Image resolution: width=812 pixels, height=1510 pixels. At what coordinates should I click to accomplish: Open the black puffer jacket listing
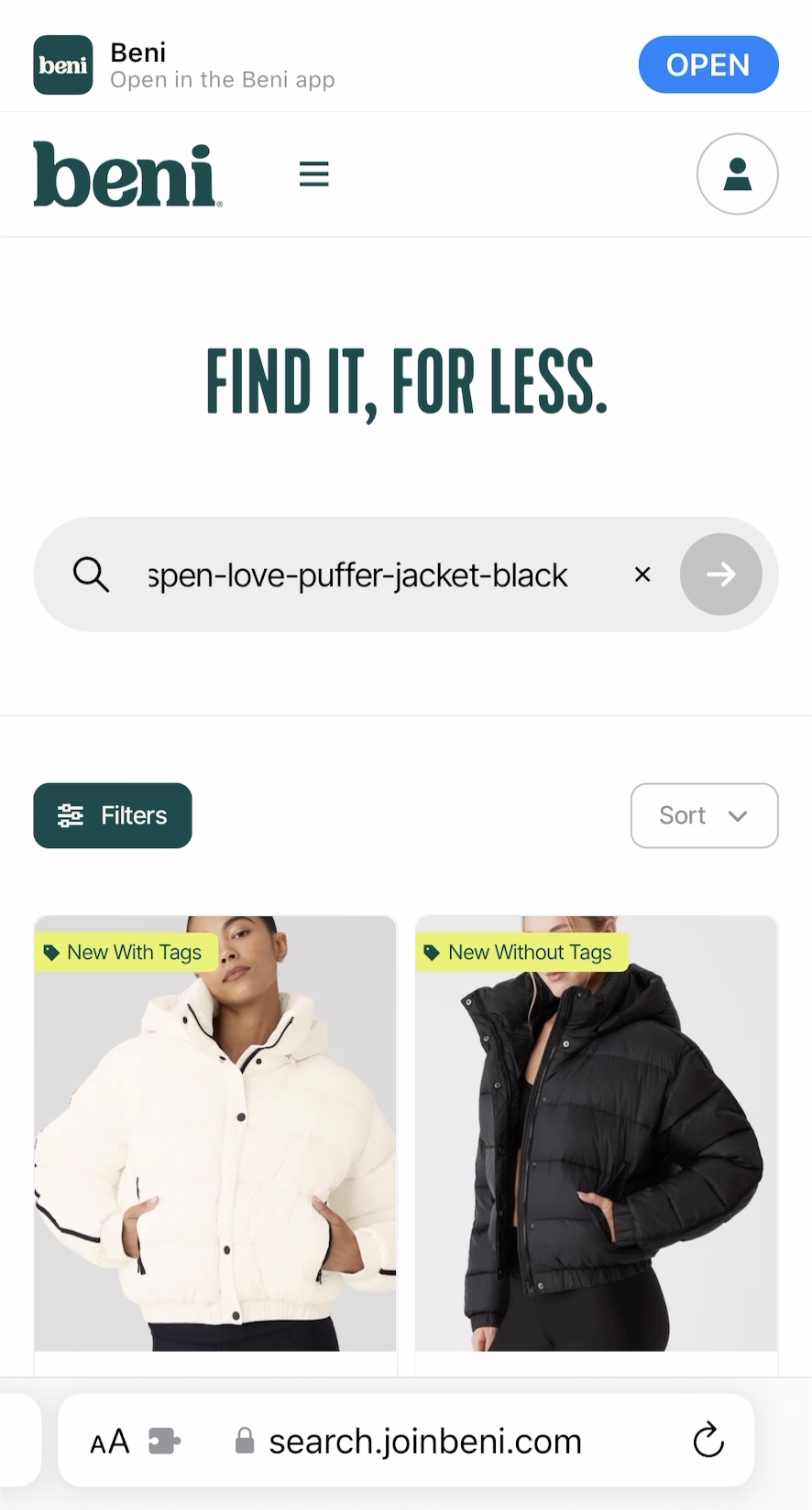[596, 1133]
